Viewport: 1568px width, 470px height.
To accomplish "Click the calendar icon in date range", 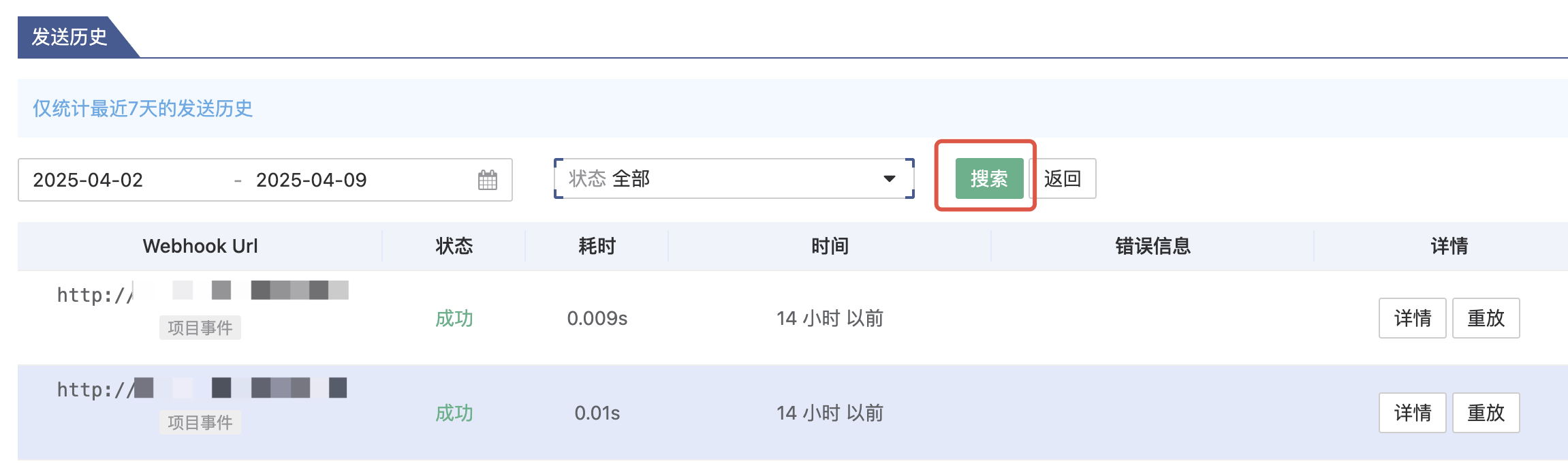I will click(487, 180).
